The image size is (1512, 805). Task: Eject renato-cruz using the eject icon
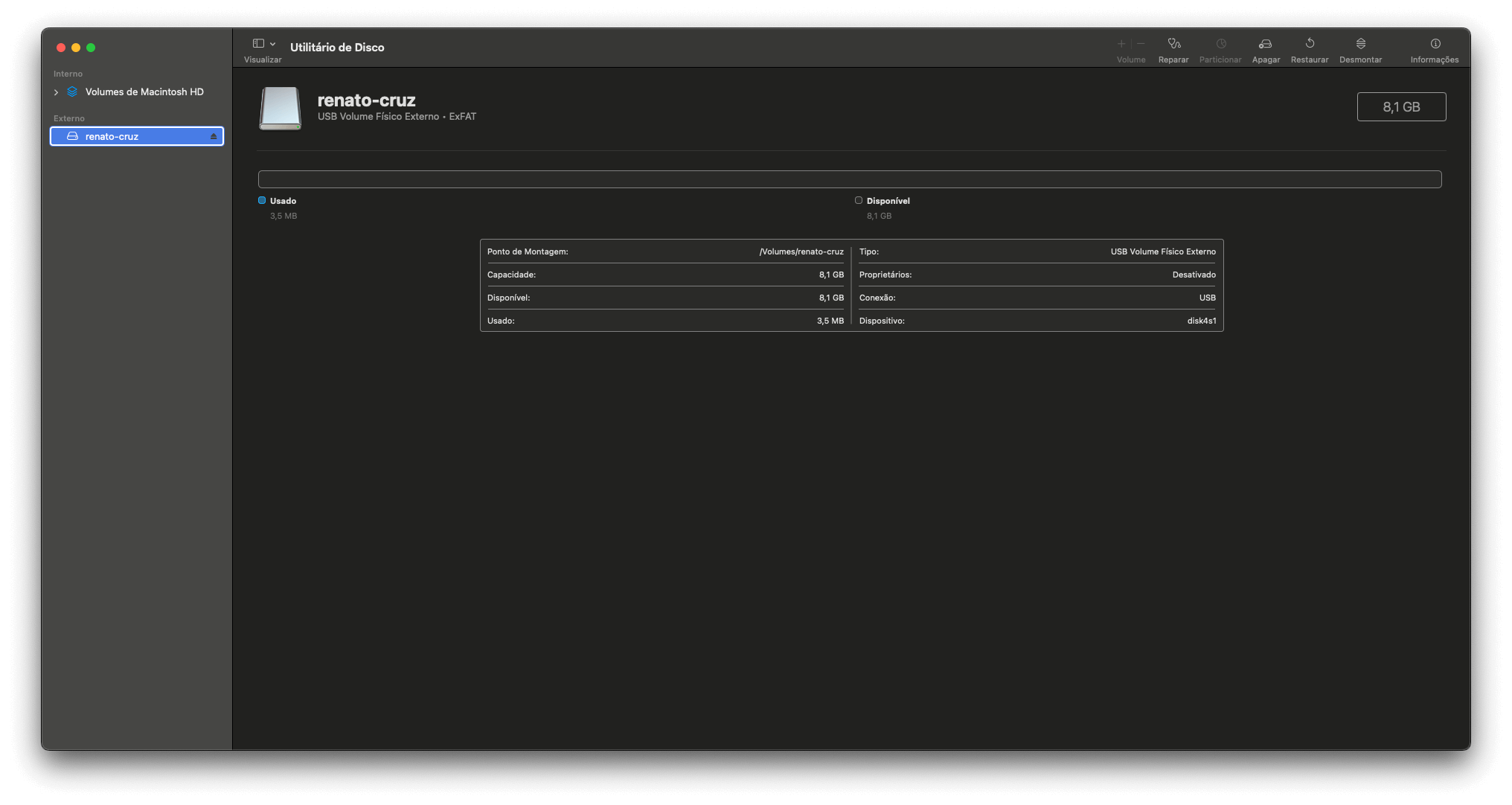click(x=214, y=136)
